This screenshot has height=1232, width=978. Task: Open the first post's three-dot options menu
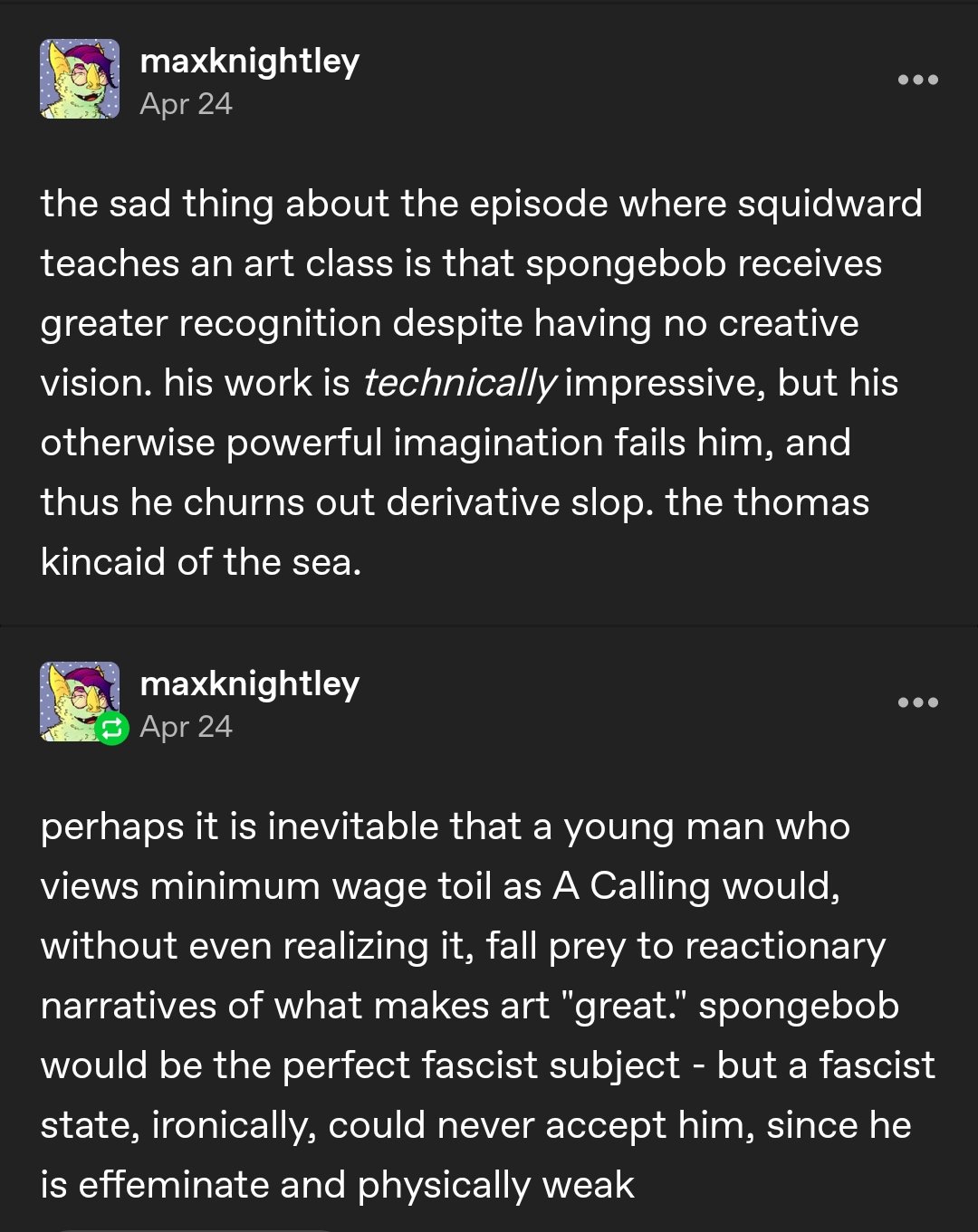[x=917, y=80]
